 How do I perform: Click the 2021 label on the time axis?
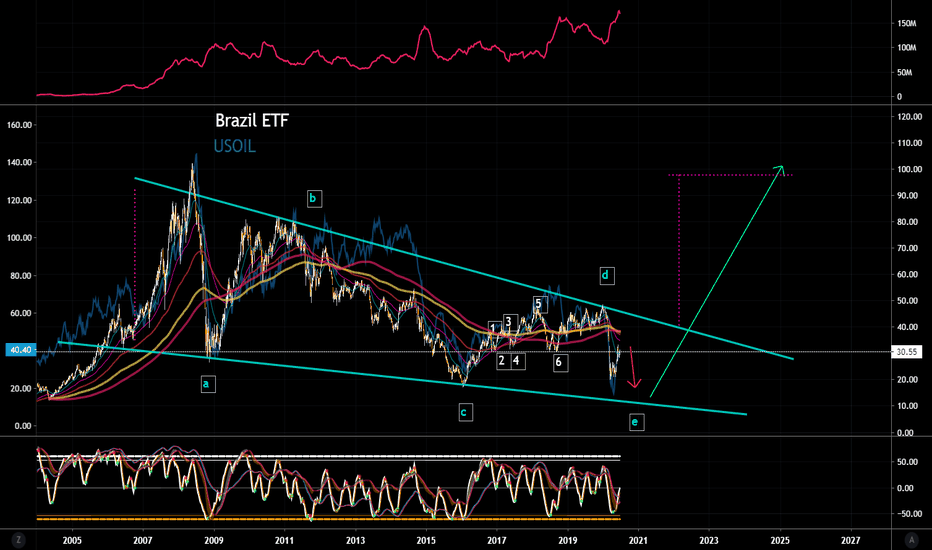coord(638,540)
